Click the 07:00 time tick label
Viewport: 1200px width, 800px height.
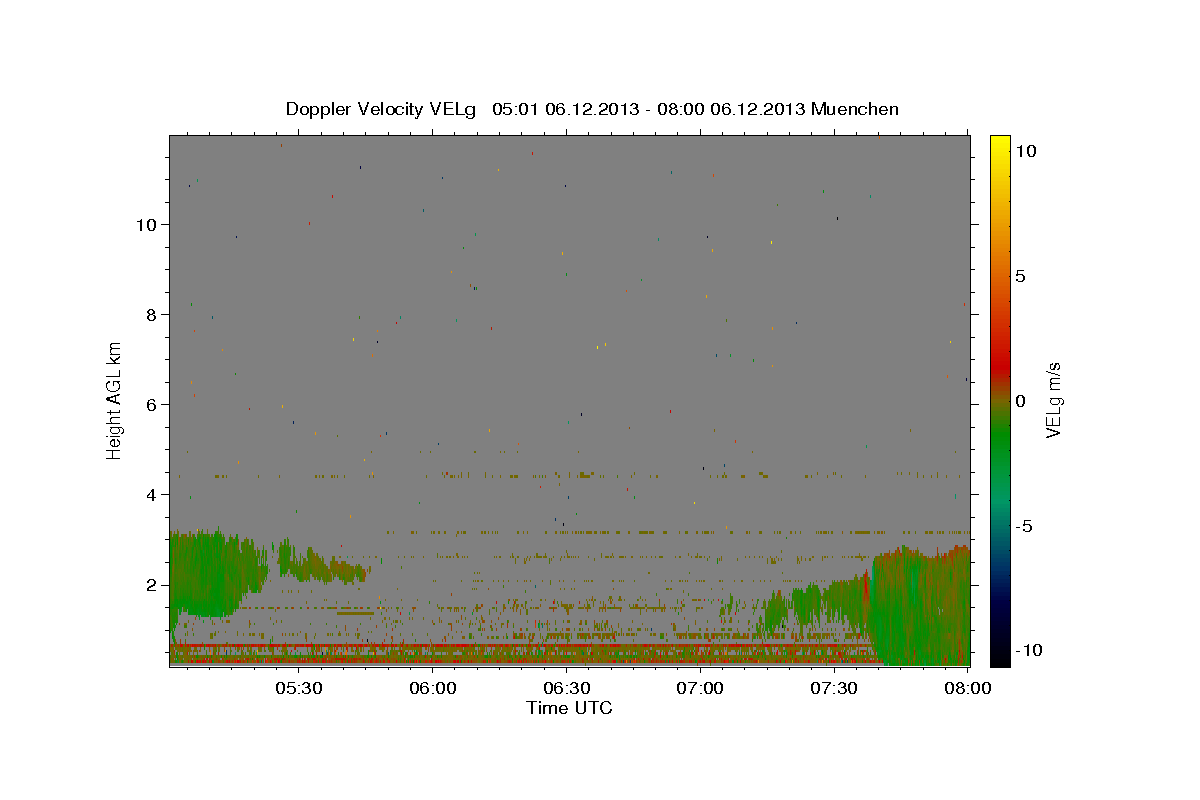(x=701, y=688)
